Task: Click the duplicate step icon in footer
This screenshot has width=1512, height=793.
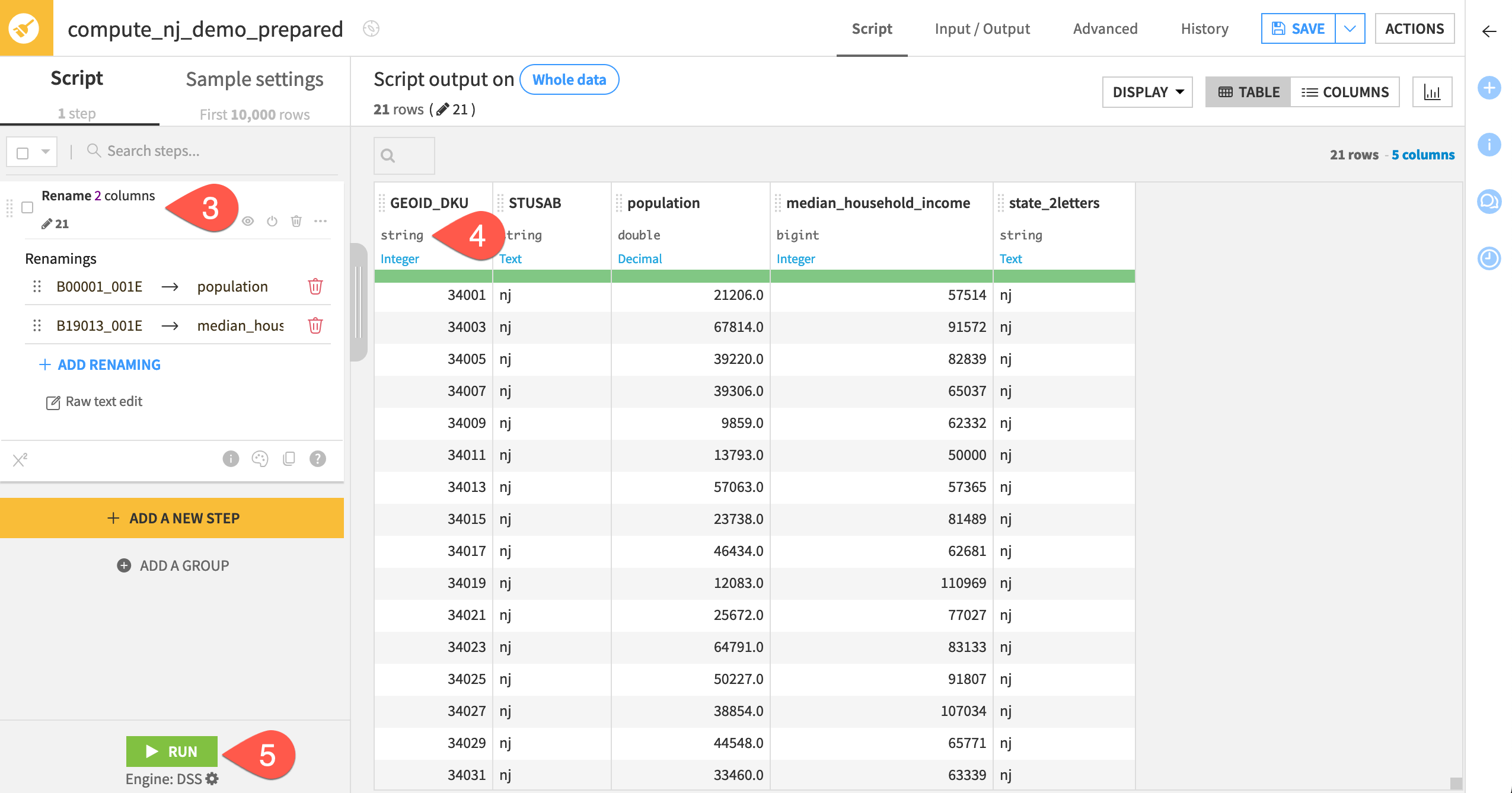Action: point(289,459)
